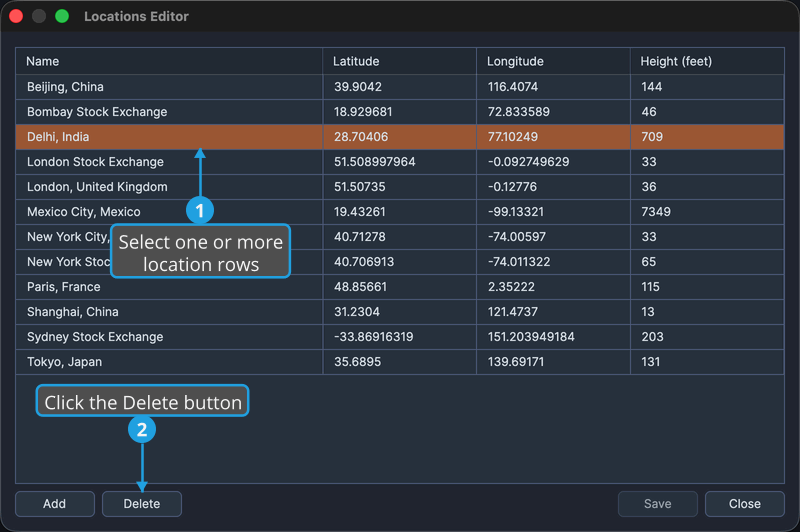Select the Paris, France row
Screen dimensions: 800x532
[399, 287]
